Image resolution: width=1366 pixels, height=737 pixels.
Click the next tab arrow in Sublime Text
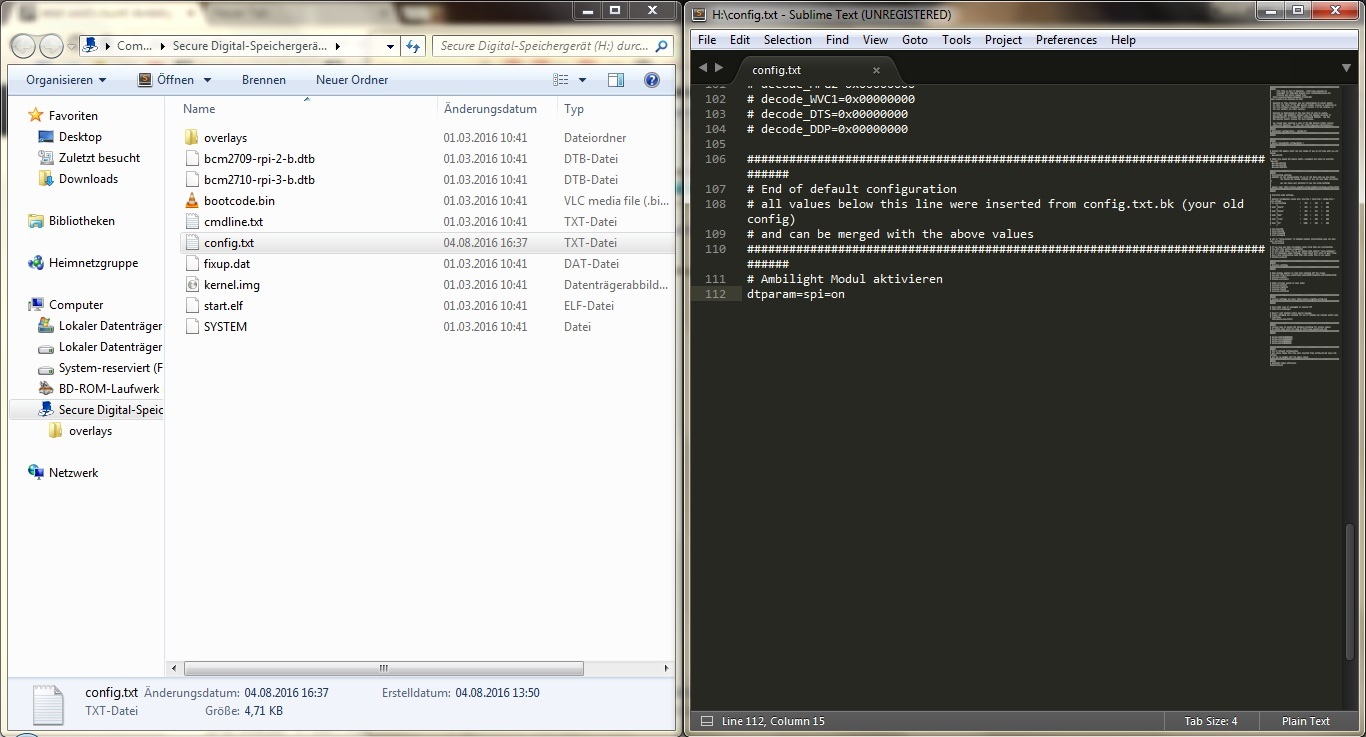point(718,68)
